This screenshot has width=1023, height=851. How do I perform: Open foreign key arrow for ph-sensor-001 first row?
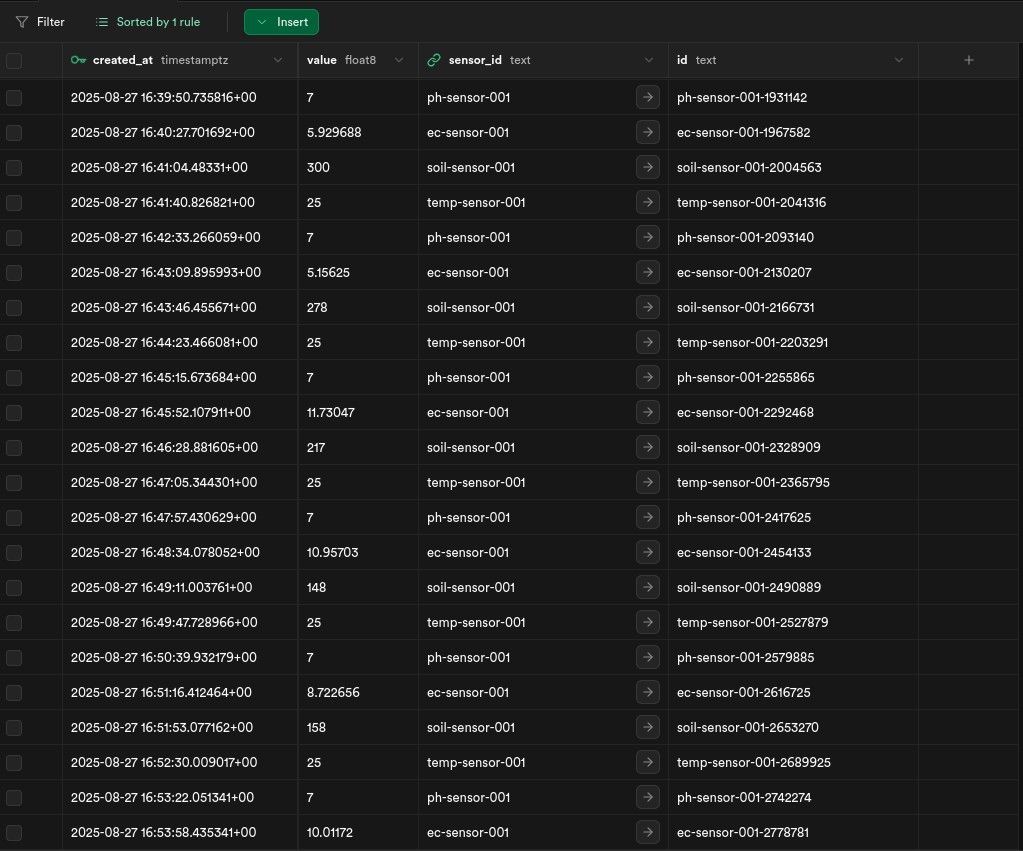(x=647, y=97)
